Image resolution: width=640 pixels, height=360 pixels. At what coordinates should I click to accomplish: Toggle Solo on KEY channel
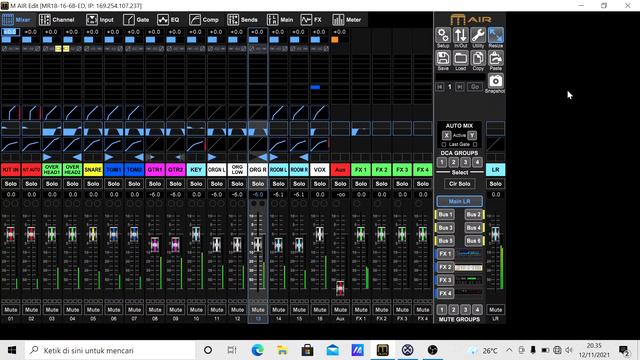pos(196,184)
